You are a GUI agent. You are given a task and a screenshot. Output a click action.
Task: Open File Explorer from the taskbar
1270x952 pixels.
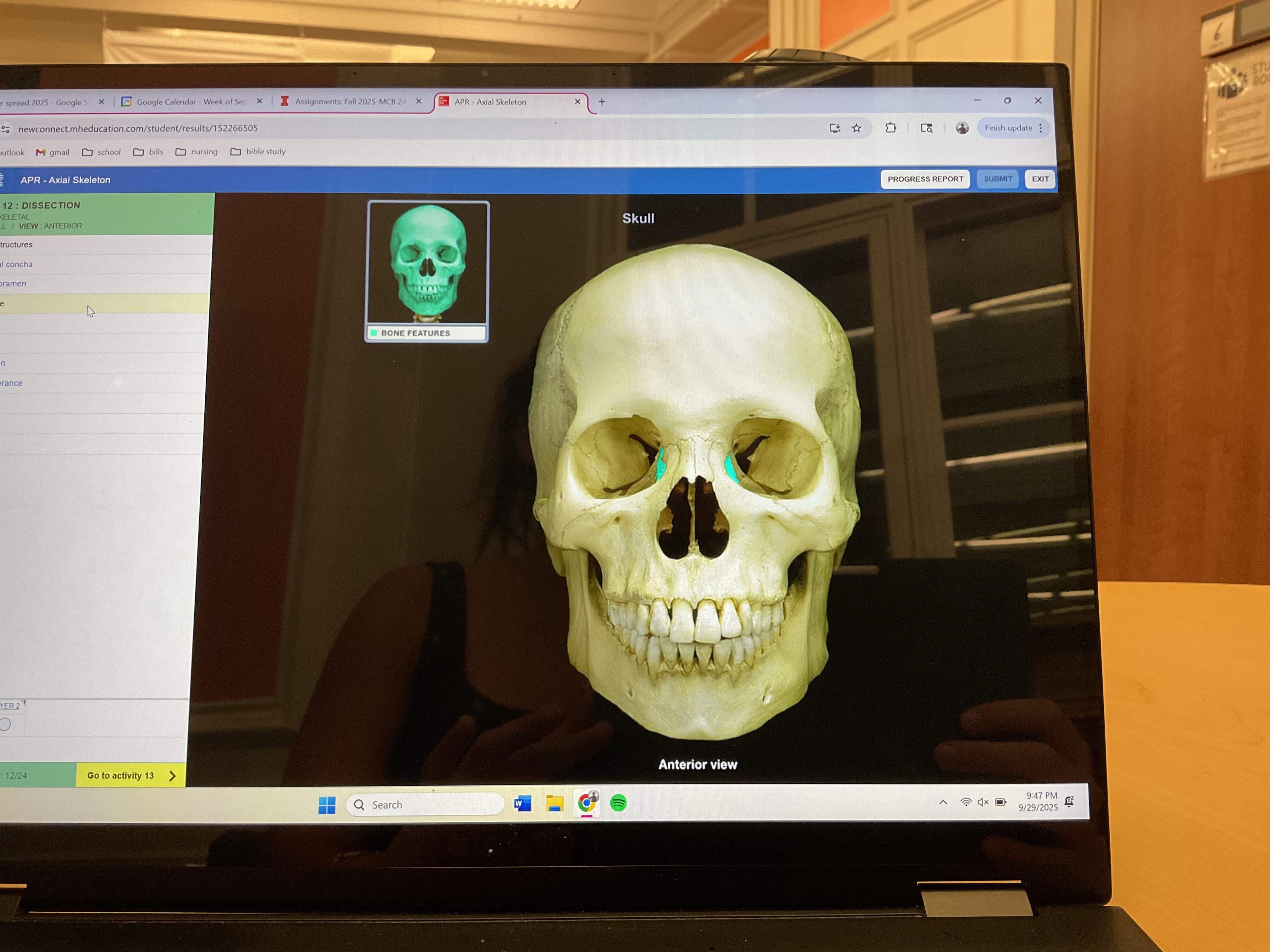pyautogui.click(x=555, y=803)
